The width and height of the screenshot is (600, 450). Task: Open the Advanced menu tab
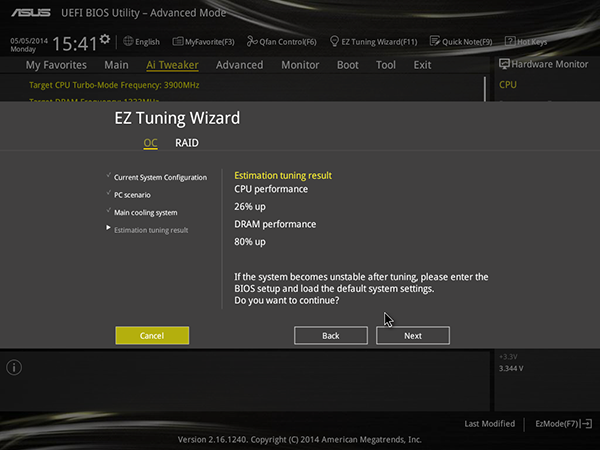click(240, 65)
